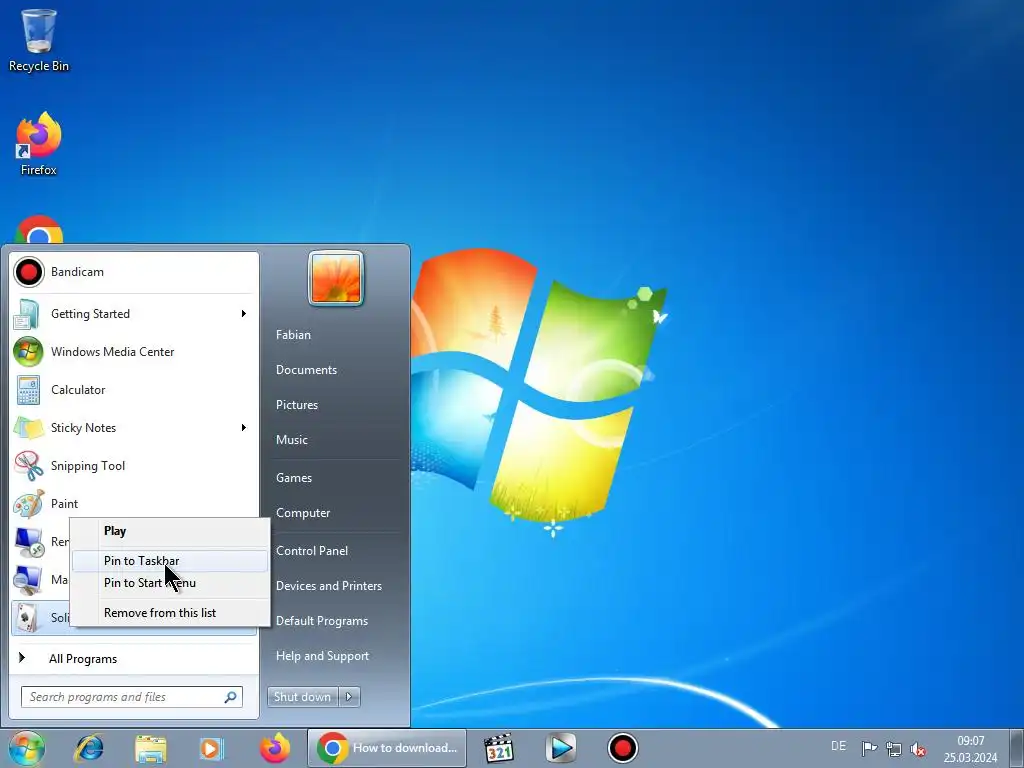Click the muted volume tray icon
Viewport: 1024px width, 768px height.
(x=918, y=748)
